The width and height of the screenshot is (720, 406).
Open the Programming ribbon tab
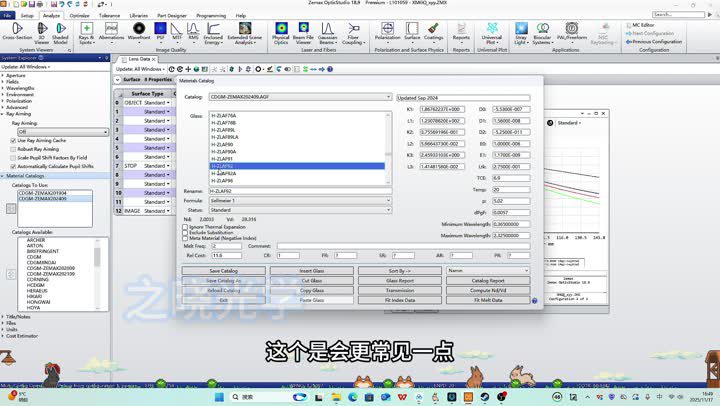pyautogui.click(x=211, y=16)
